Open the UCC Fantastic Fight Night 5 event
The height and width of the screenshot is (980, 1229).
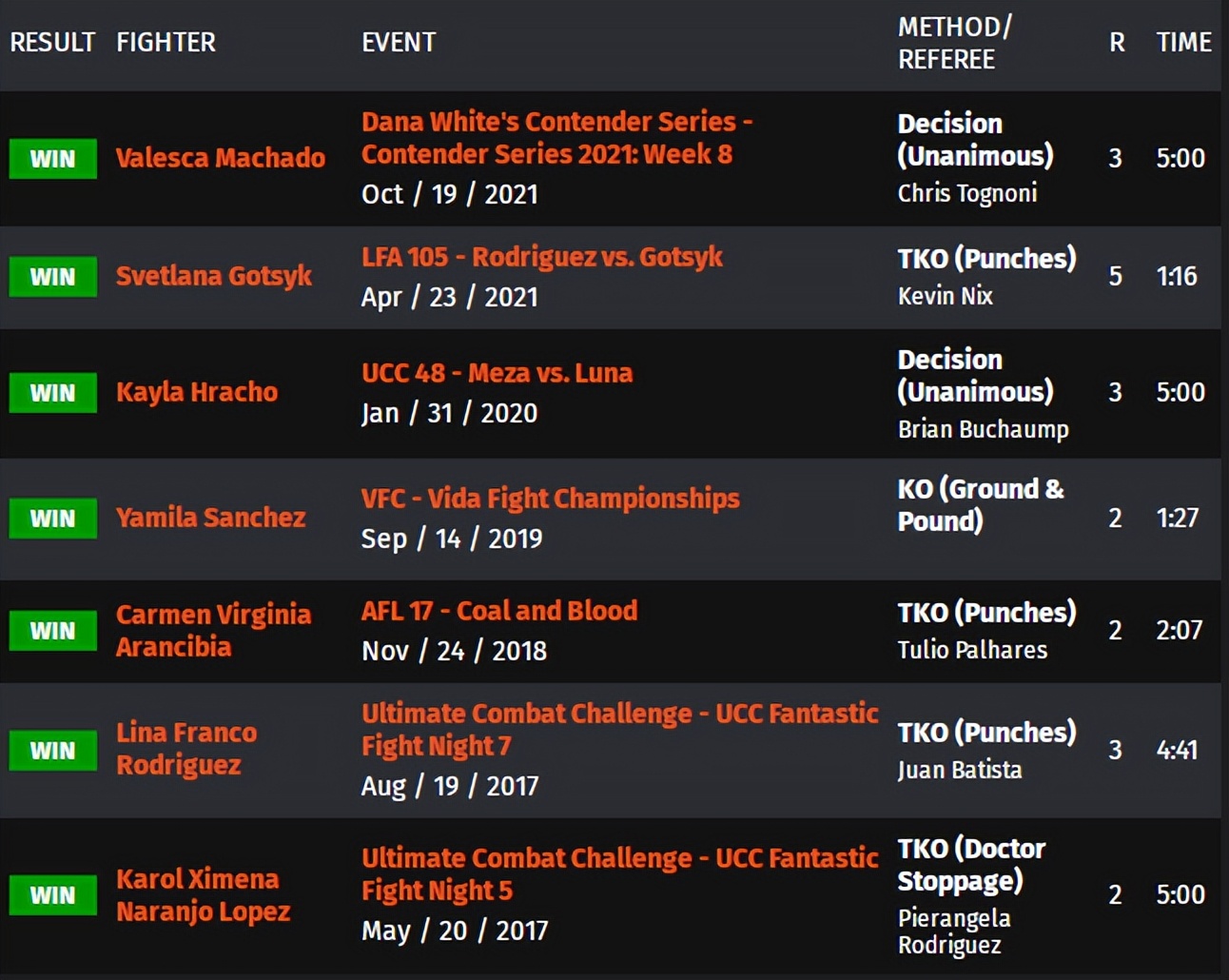click(x=619, y=873)
